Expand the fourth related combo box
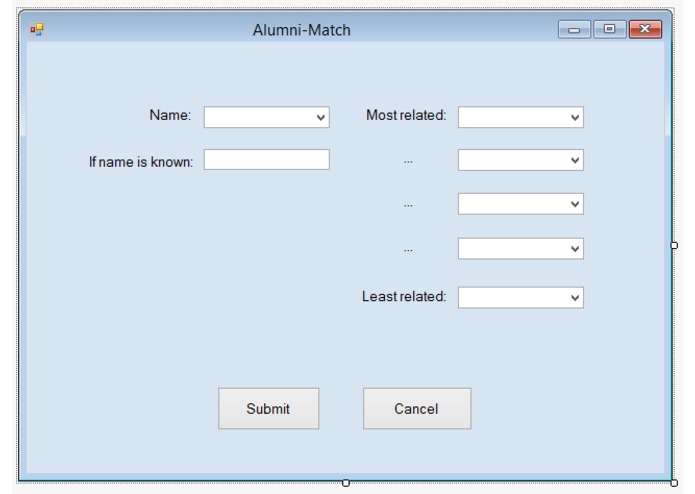 click(521, 249)
